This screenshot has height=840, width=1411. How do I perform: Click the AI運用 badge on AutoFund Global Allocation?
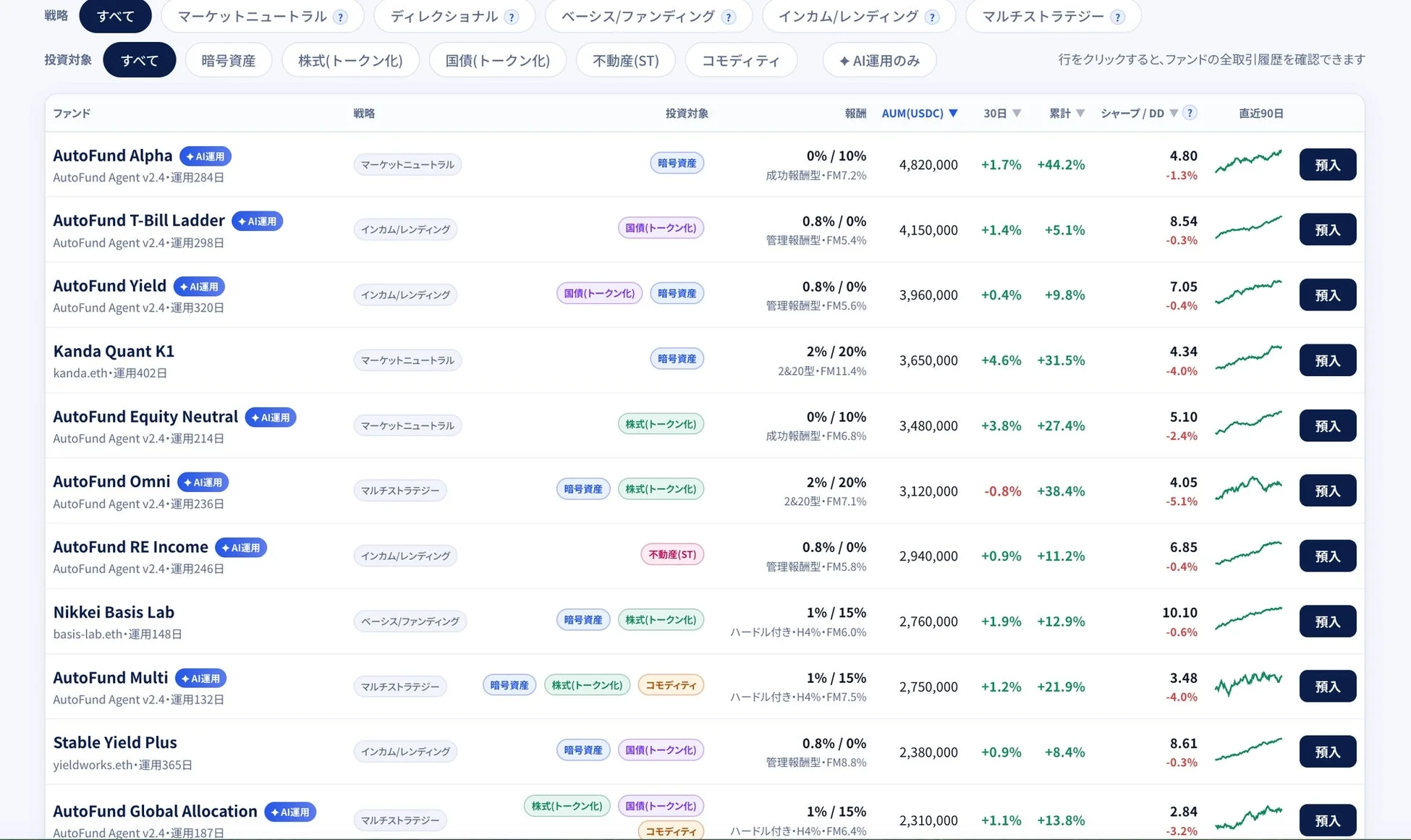[290, 813]
